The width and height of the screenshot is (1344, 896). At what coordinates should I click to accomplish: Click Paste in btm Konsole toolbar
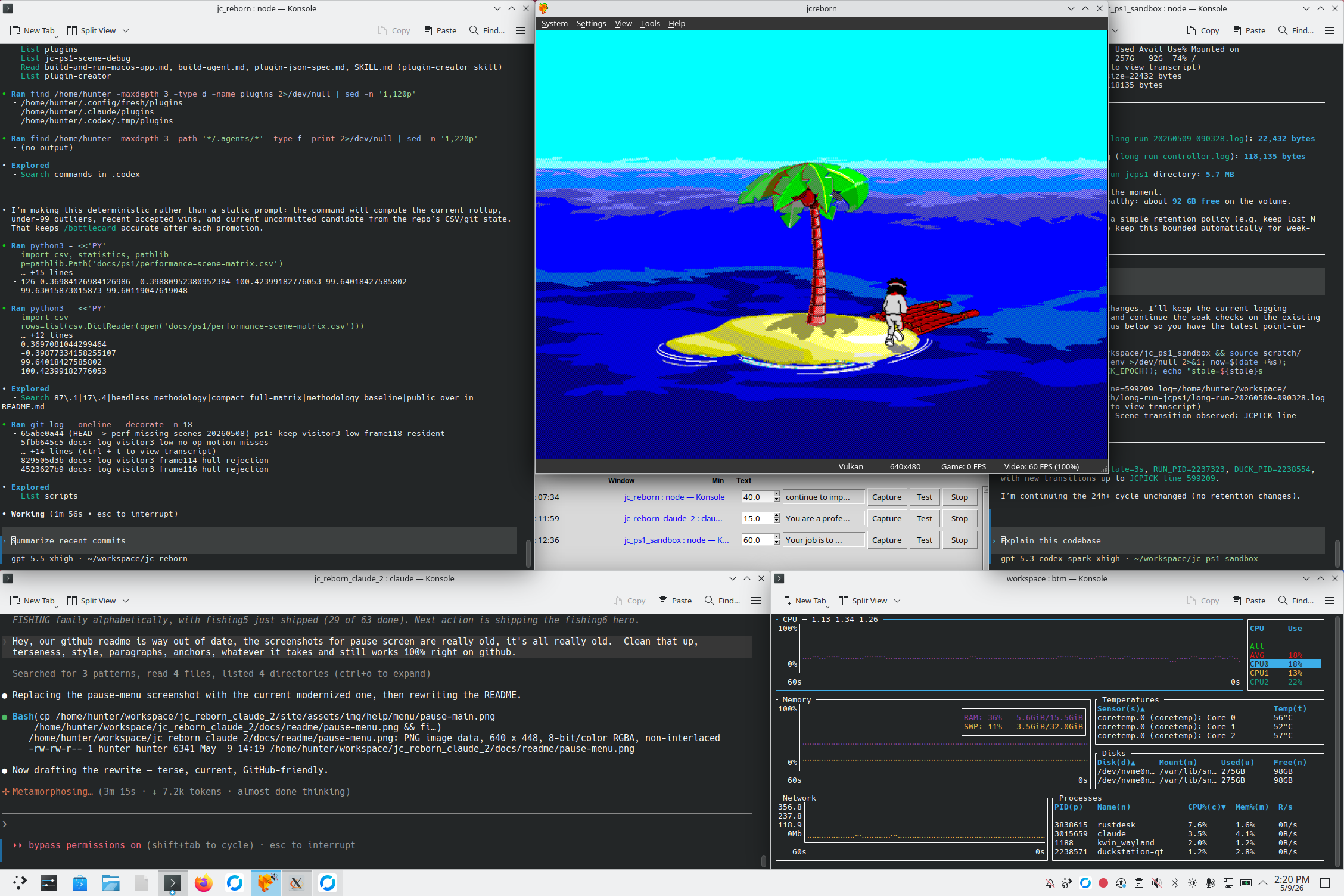(x=1249, y=601)
